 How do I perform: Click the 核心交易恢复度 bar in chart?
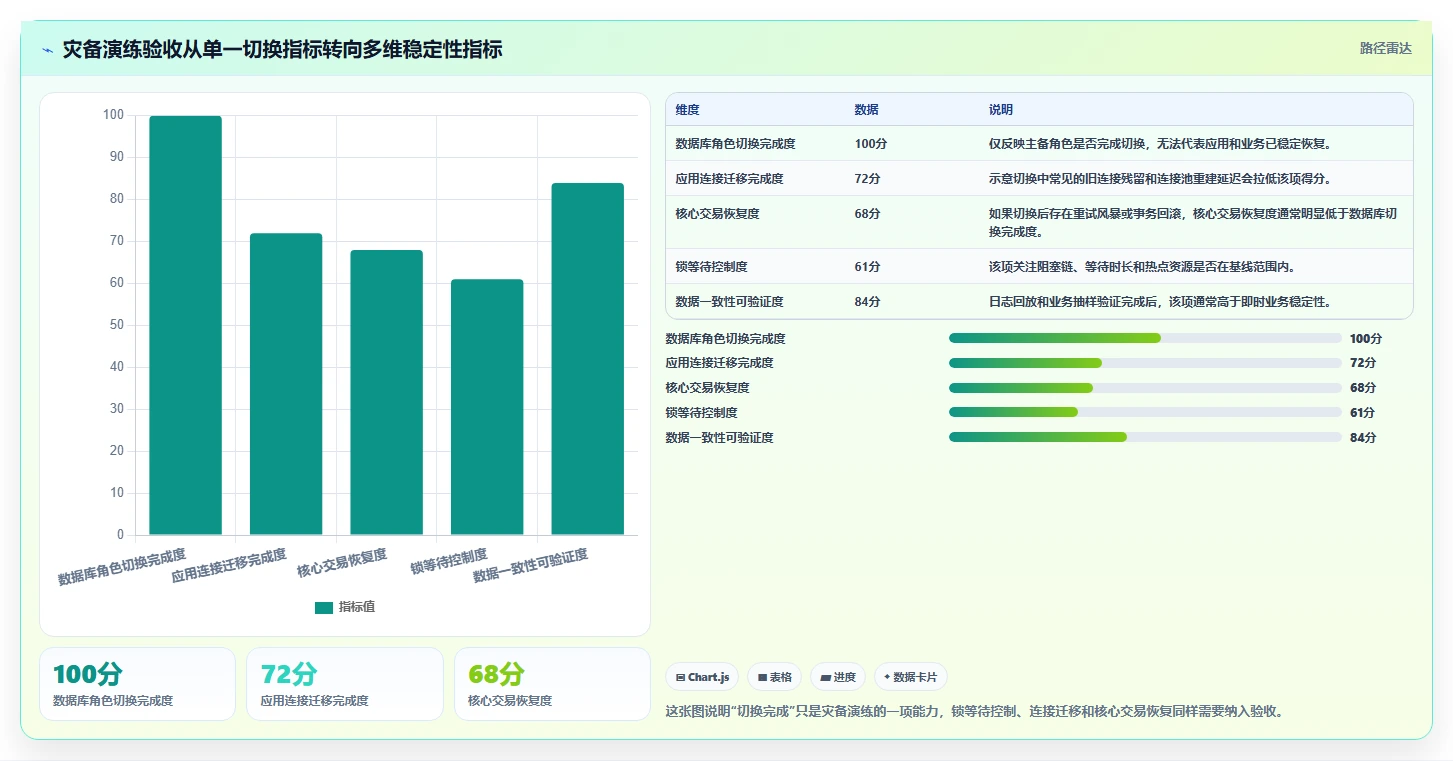(x=387, y=392)
